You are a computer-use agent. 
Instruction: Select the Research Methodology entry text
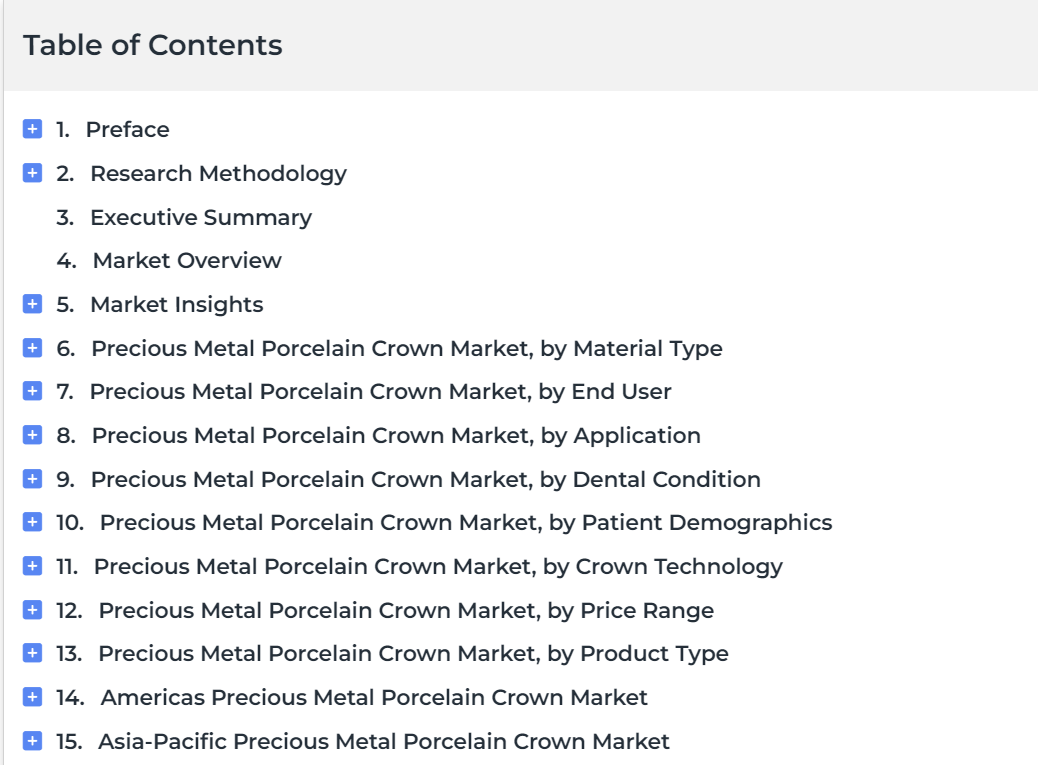pyautogui.click(x=218, y=173)
